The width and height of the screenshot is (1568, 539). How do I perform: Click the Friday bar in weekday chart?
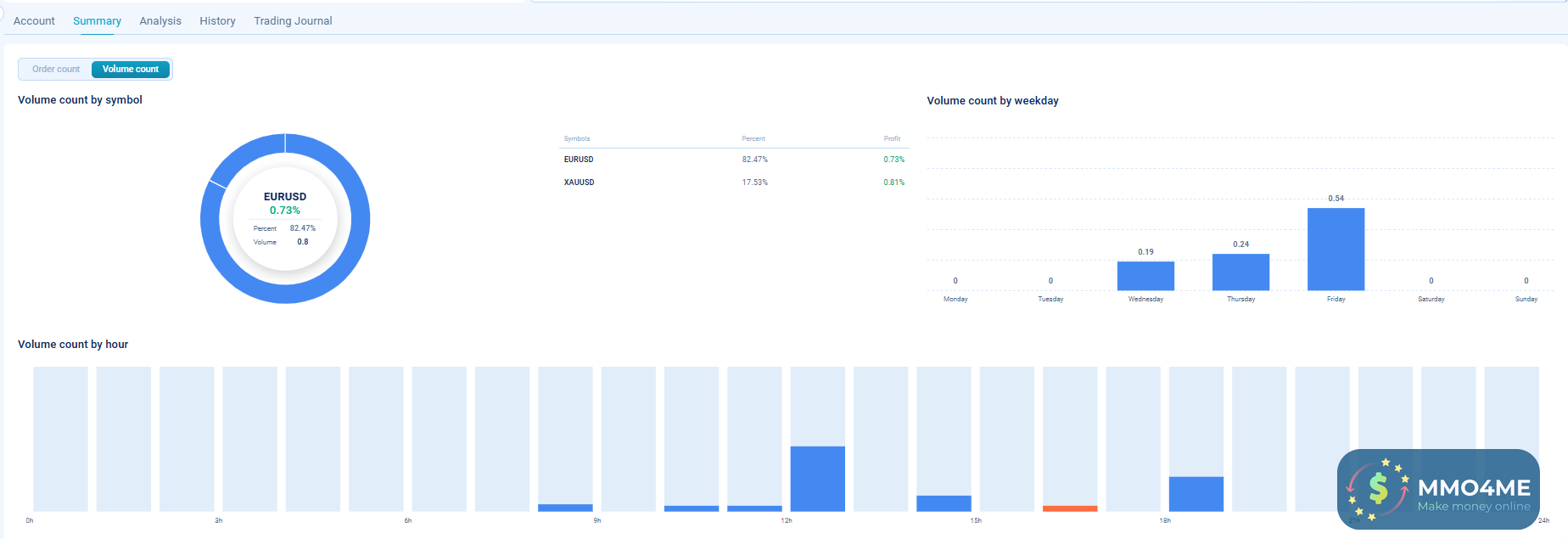[x=1336, y=250]
